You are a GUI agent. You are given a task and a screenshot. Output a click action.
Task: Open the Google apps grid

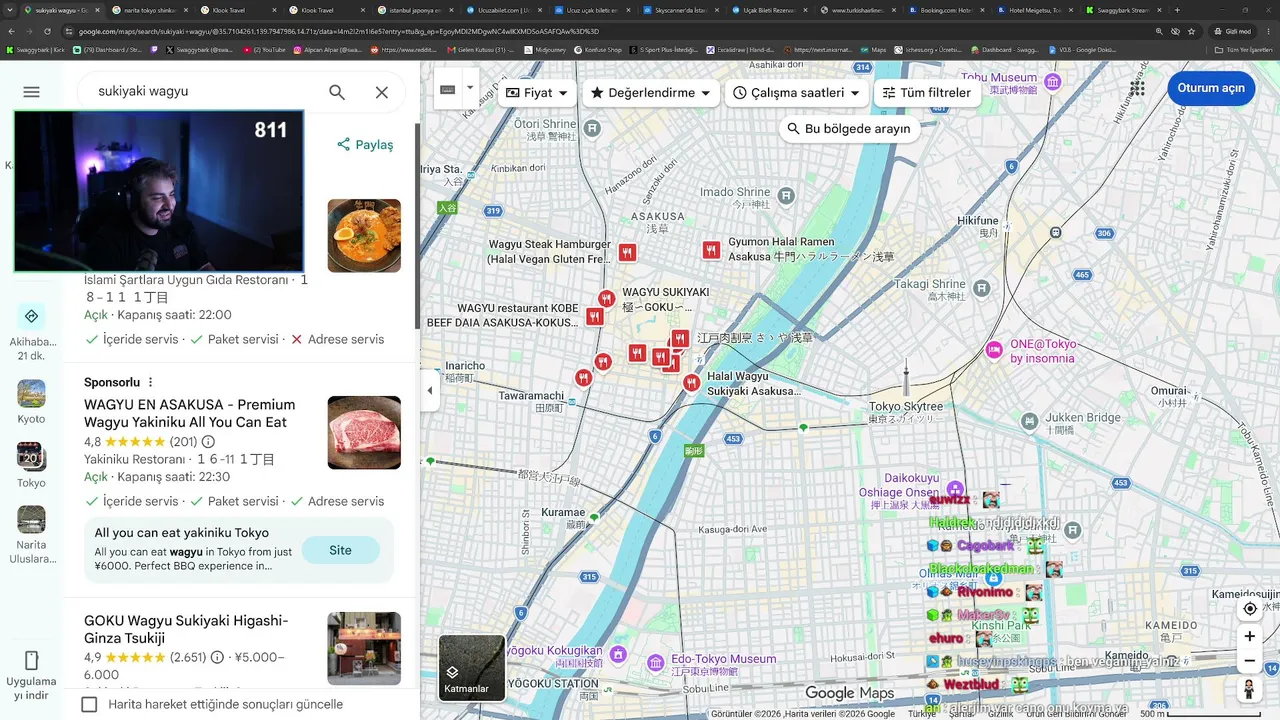1137,88
